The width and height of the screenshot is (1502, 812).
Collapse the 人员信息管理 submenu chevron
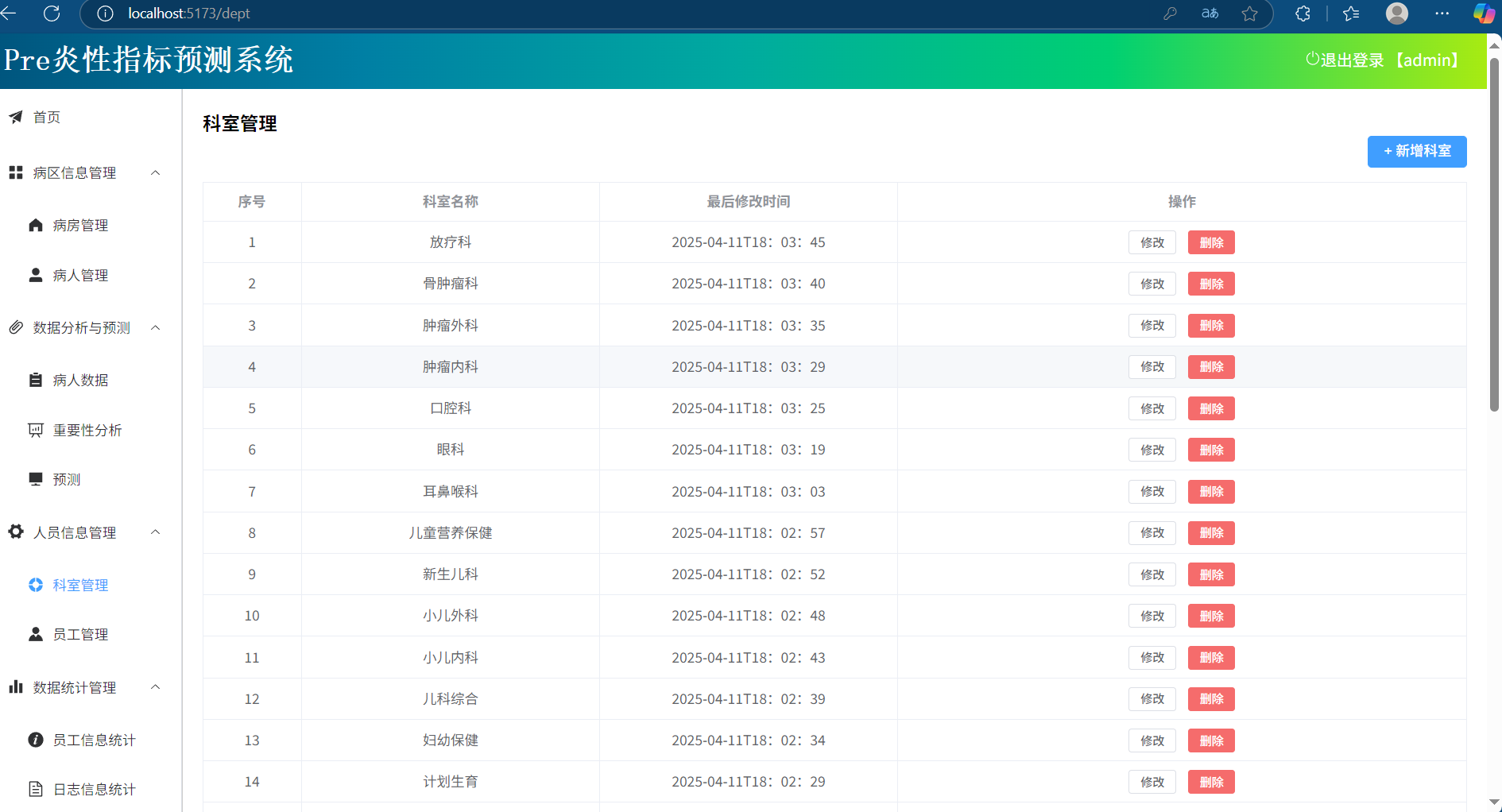(156, 532)
